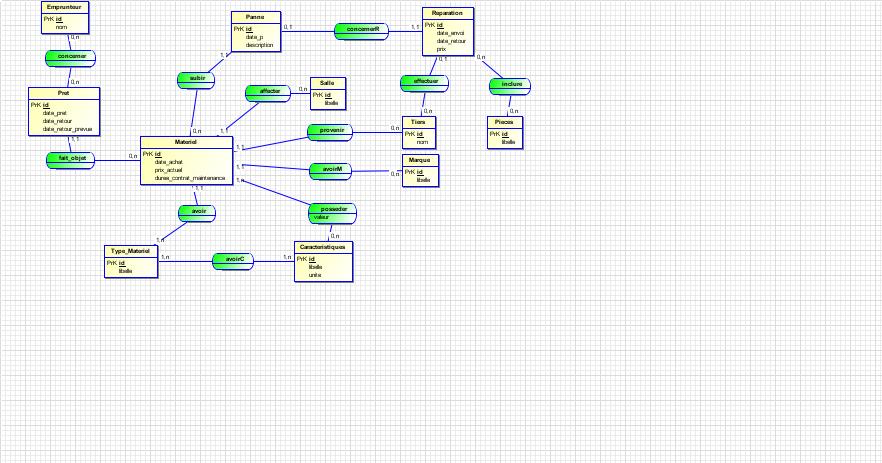Click the fait_objet association oval
Screen dimensions: 882x463
click(x=72, y=158)
